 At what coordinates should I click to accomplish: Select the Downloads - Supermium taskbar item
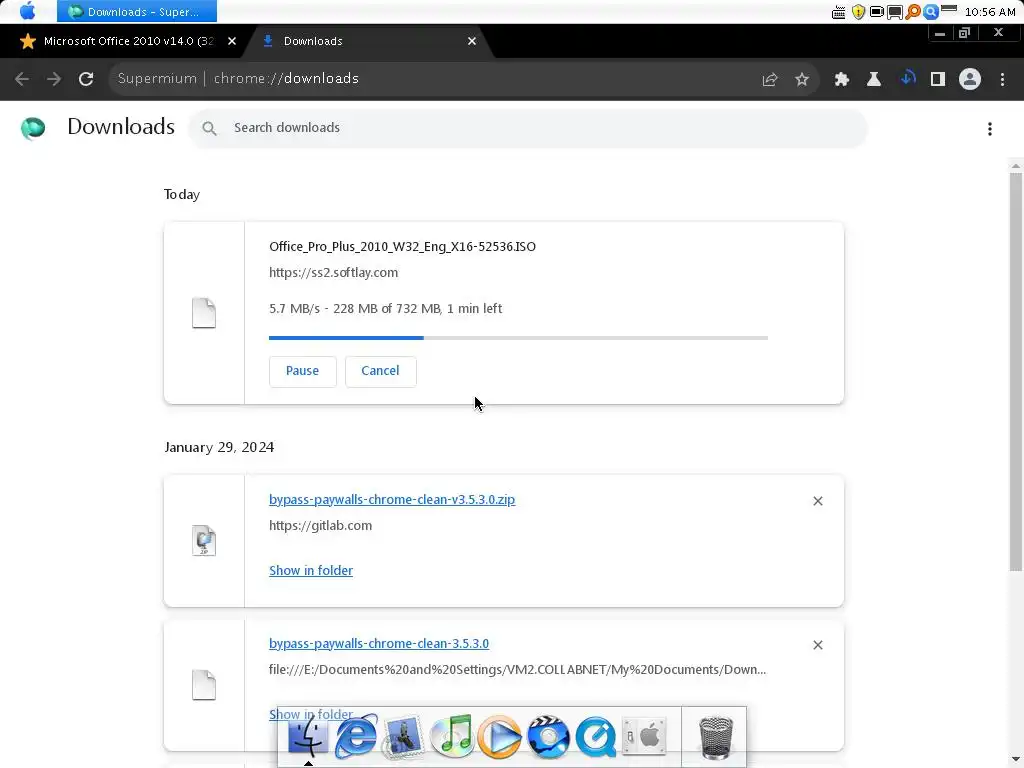click(x=136, y=12)
